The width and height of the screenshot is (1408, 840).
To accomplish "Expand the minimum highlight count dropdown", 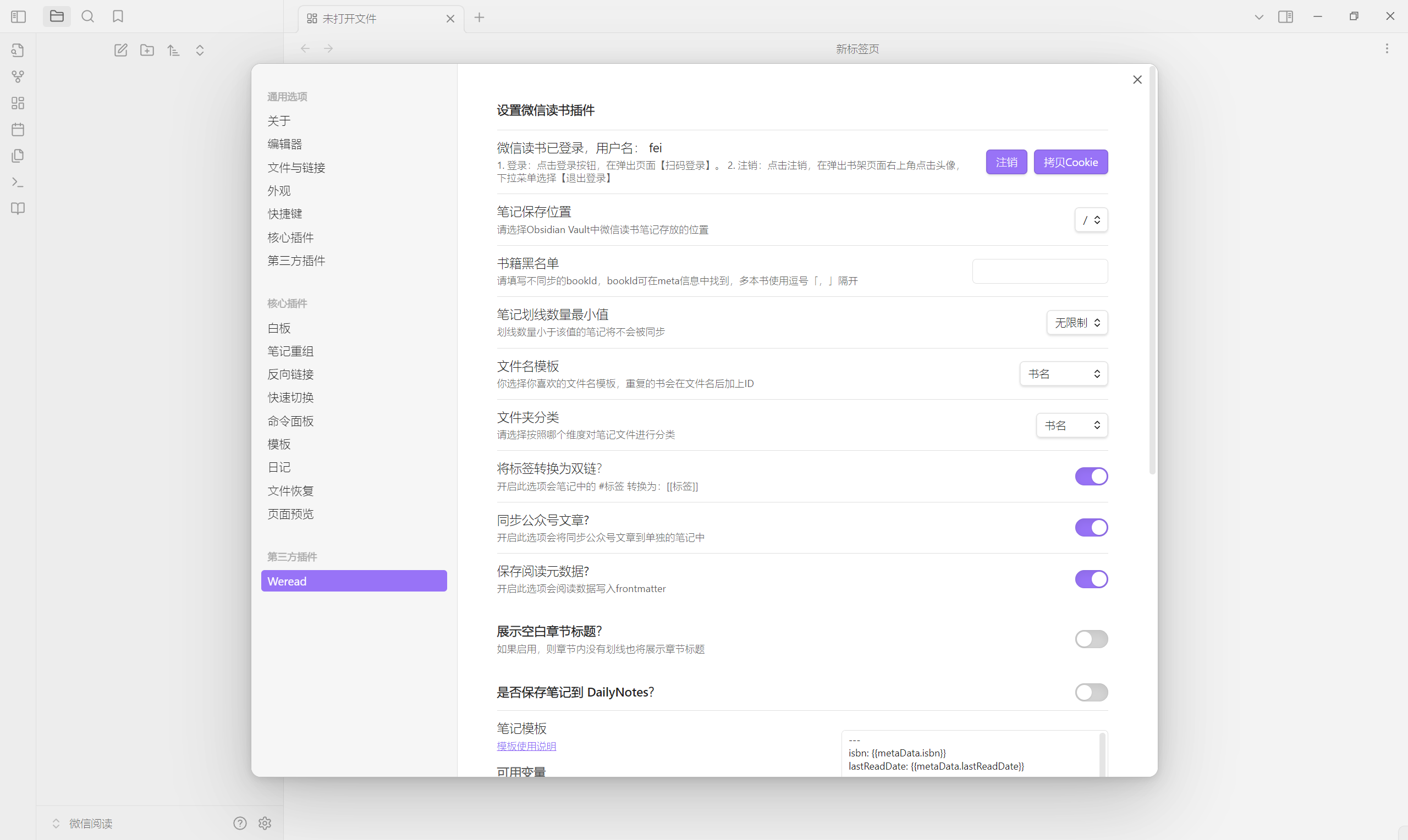I will point(1077,323).
